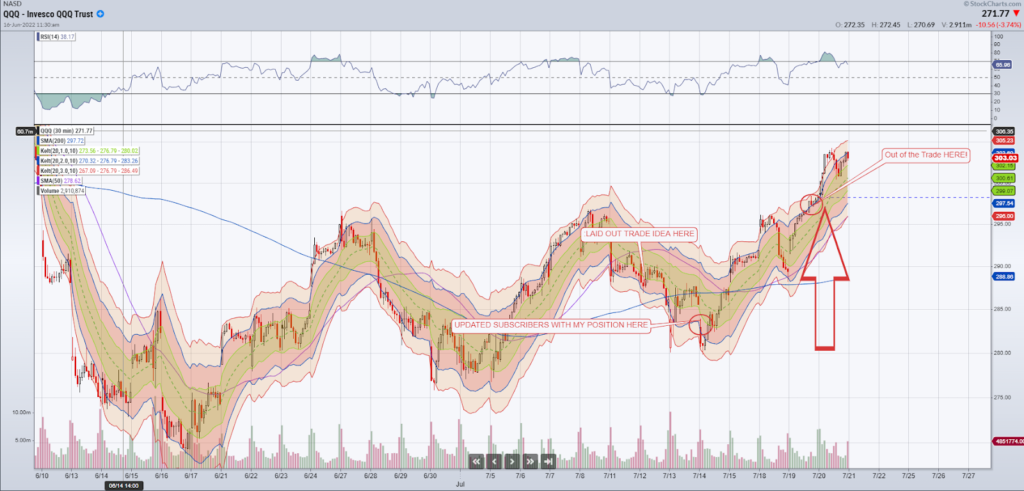
Task: Click the 7/5 date on time axis
Action: (490, 477)
